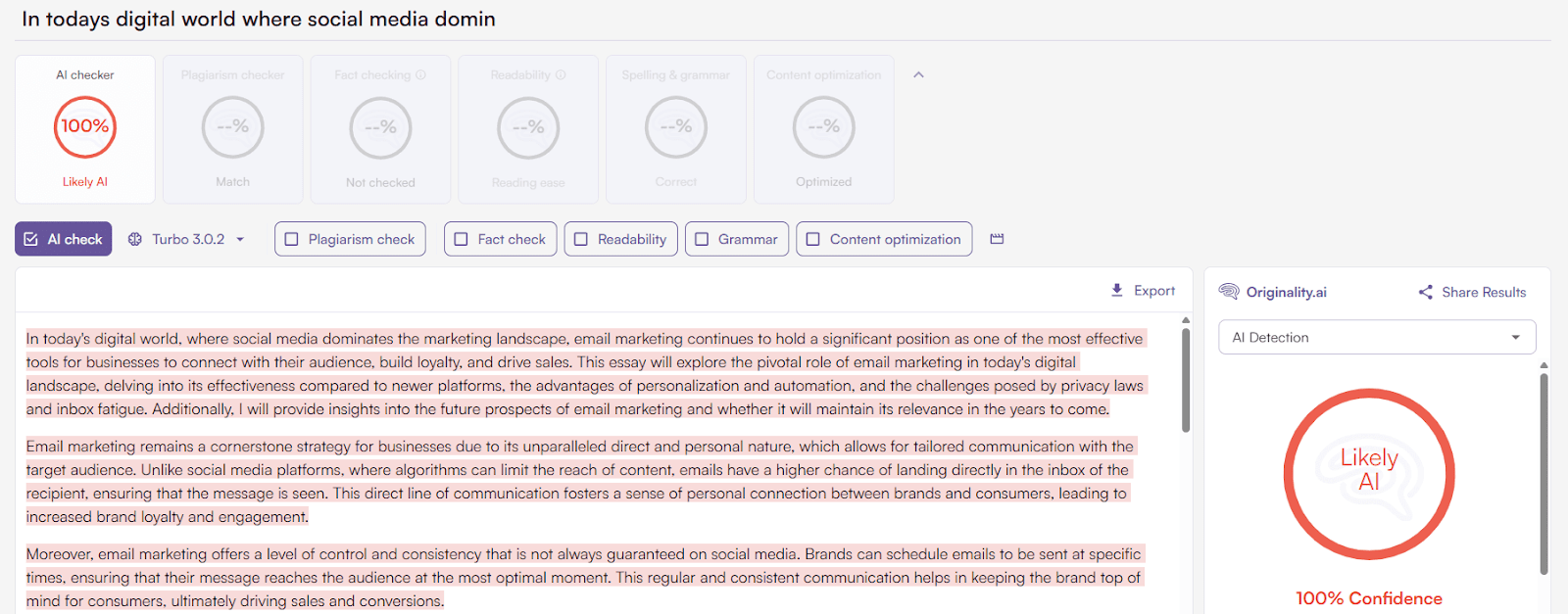
Task: Enable the Grammar checkbox
Action: point(702,238)
